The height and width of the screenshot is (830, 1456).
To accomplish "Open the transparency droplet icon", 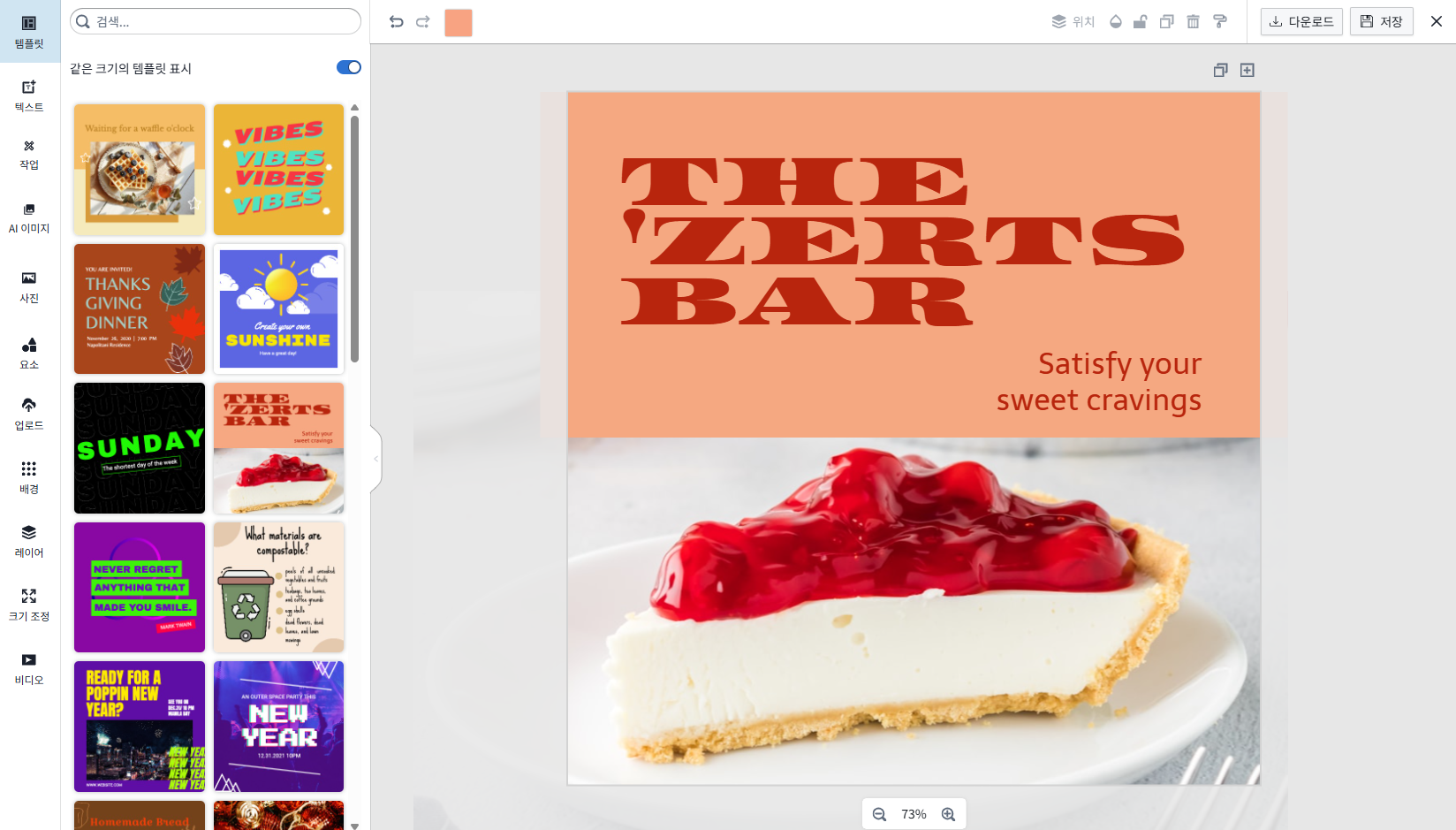I will click(x=1116, y=22).
